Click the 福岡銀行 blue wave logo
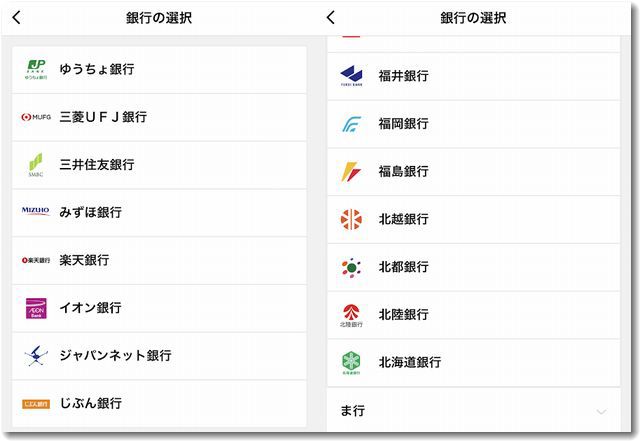The image size is (640, 441). coord(351,124)
